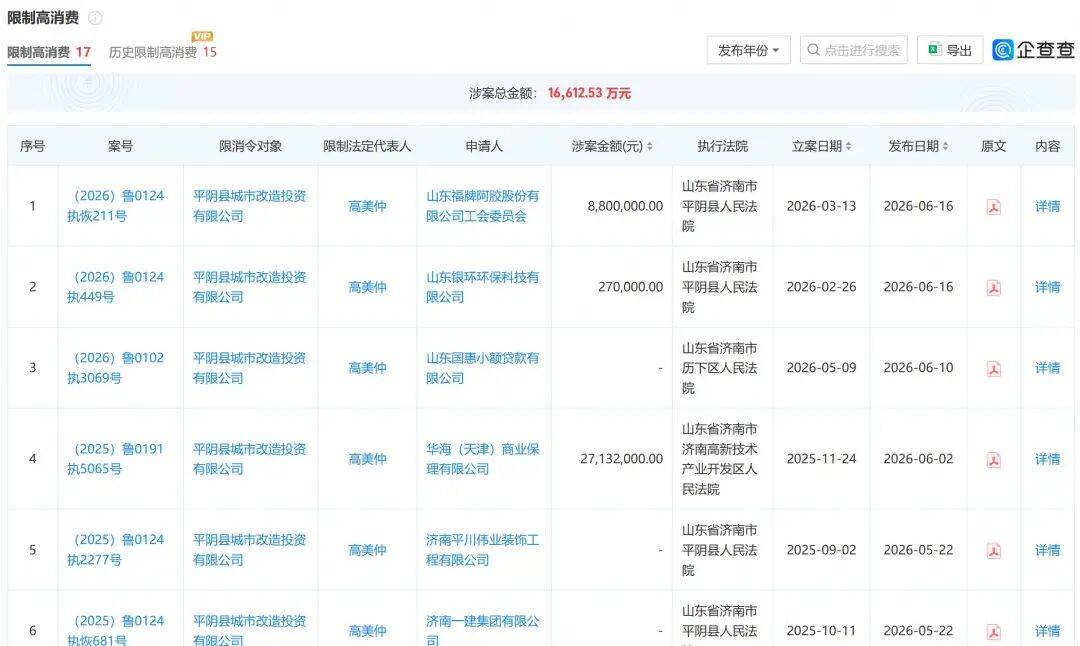The image size is (1080, 646).
Task: Click amount 8,800,000.00
Action: (625, 206)
